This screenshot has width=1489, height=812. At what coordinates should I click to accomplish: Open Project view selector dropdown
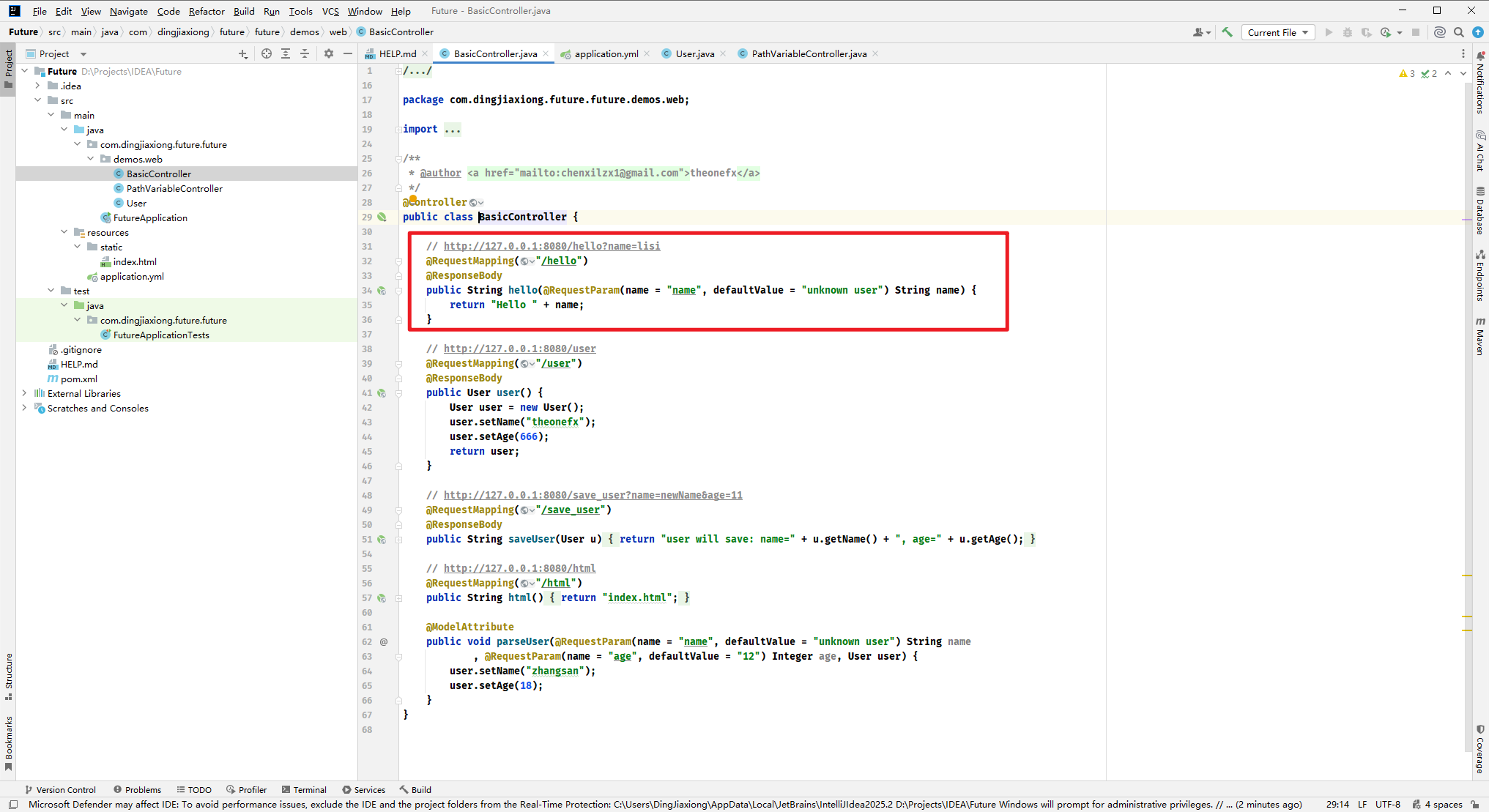point(56,53)
